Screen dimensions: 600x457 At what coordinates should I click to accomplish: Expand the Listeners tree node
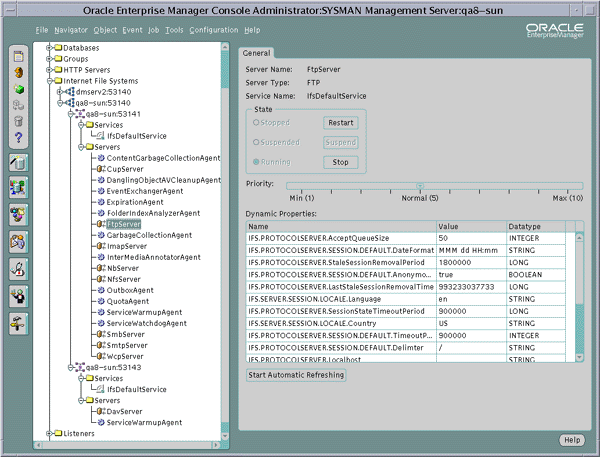click(x=49, y=433)
